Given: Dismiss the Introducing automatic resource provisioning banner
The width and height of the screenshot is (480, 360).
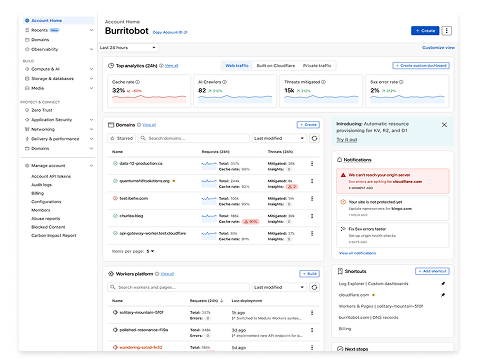Looking at the screenshot, I should coord(444,125).
